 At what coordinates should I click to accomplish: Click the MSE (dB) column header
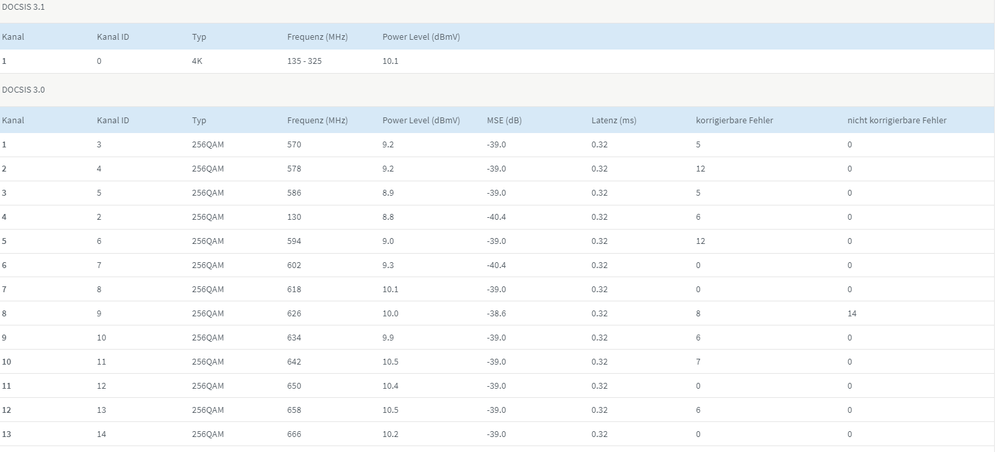click(x=504, y=121)
